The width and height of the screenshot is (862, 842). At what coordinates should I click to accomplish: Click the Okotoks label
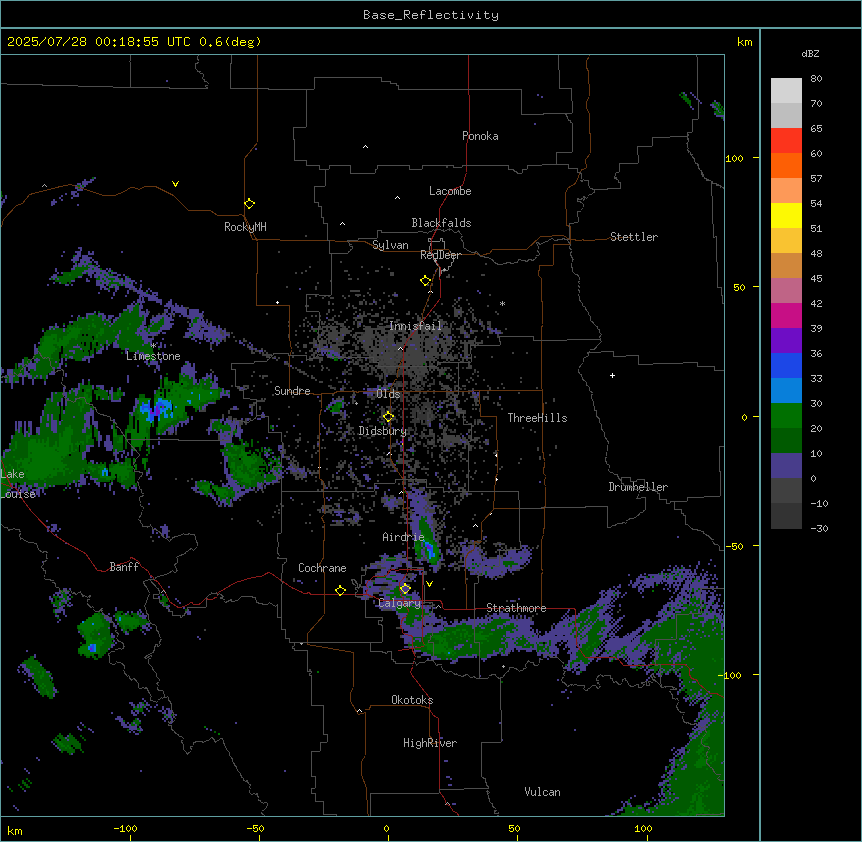[412, 700]
